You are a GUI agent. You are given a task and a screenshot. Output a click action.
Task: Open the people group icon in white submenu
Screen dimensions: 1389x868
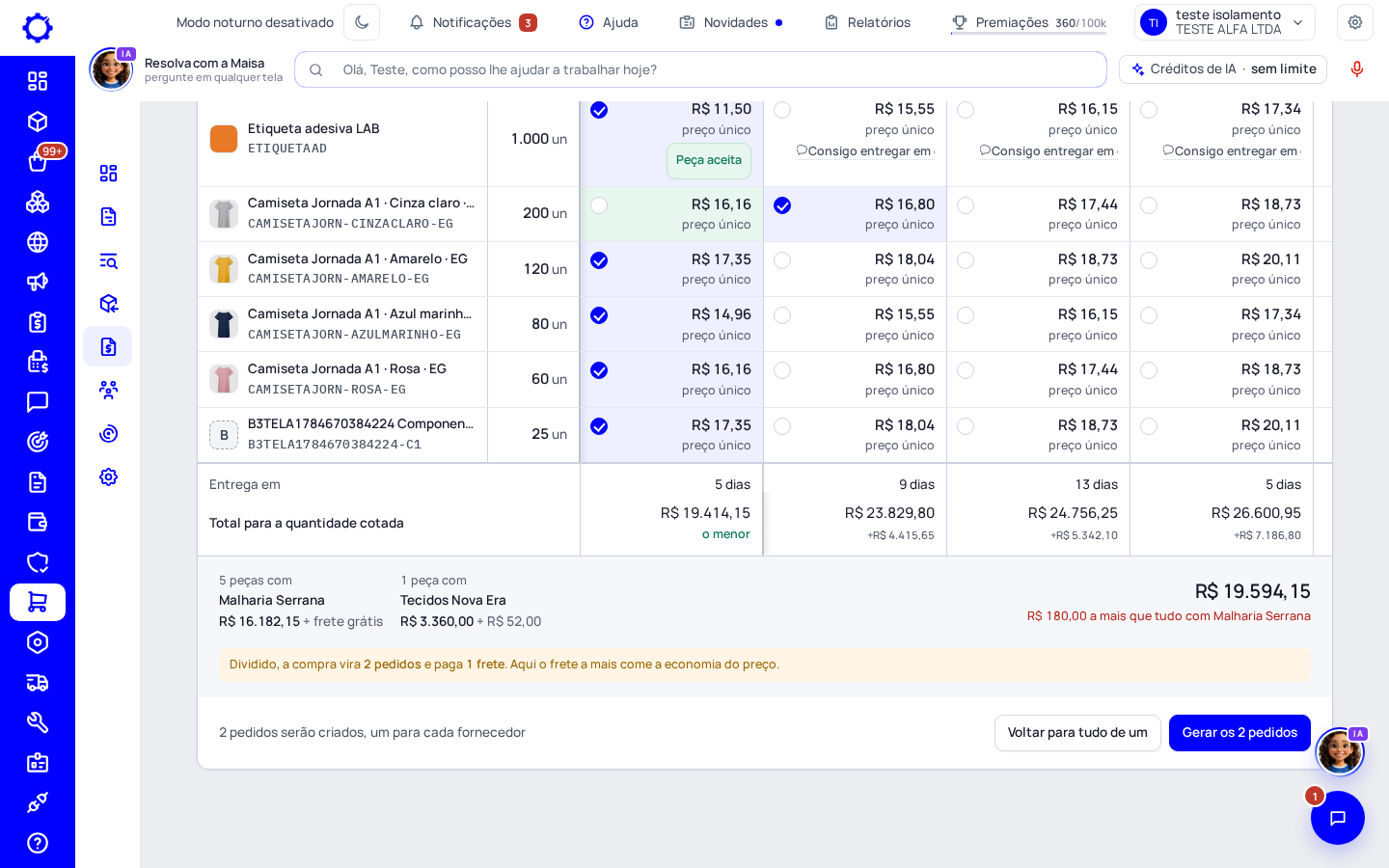point(108,390)
